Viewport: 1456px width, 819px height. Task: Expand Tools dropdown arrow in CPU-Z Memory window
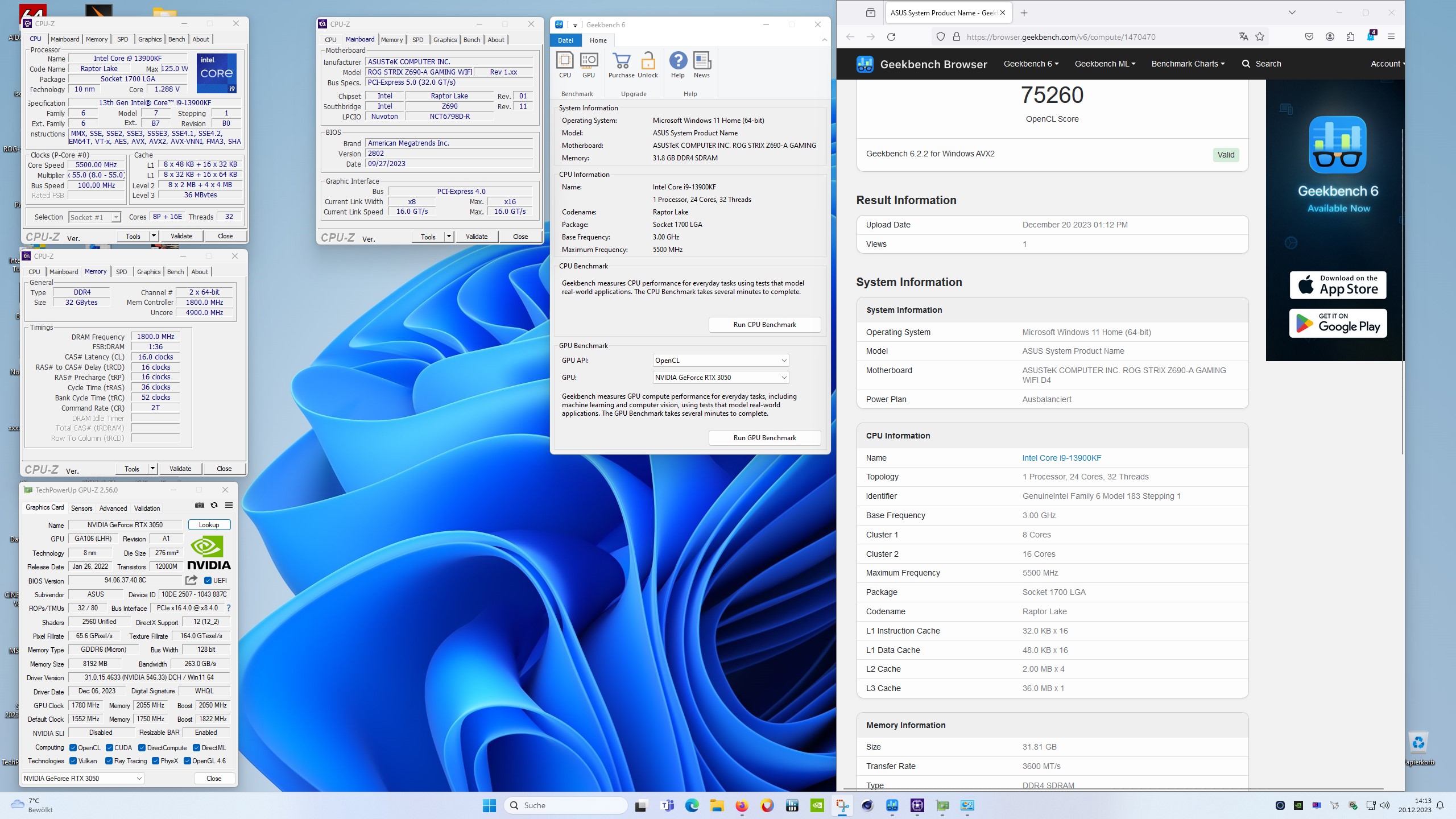click(152, 469)
